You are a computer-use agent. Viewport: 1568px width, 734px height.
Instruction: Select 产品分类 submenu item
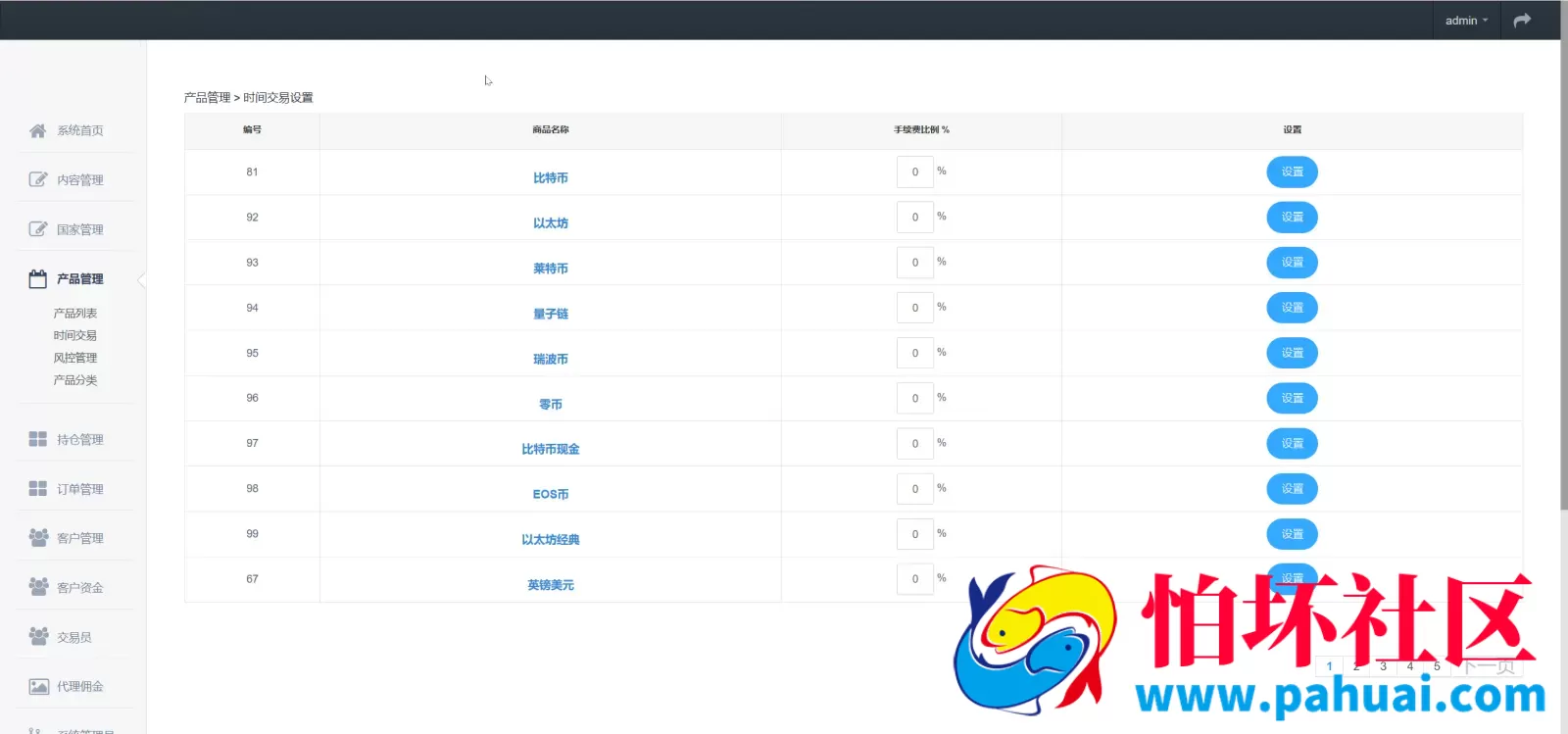(x=75, y=380)
